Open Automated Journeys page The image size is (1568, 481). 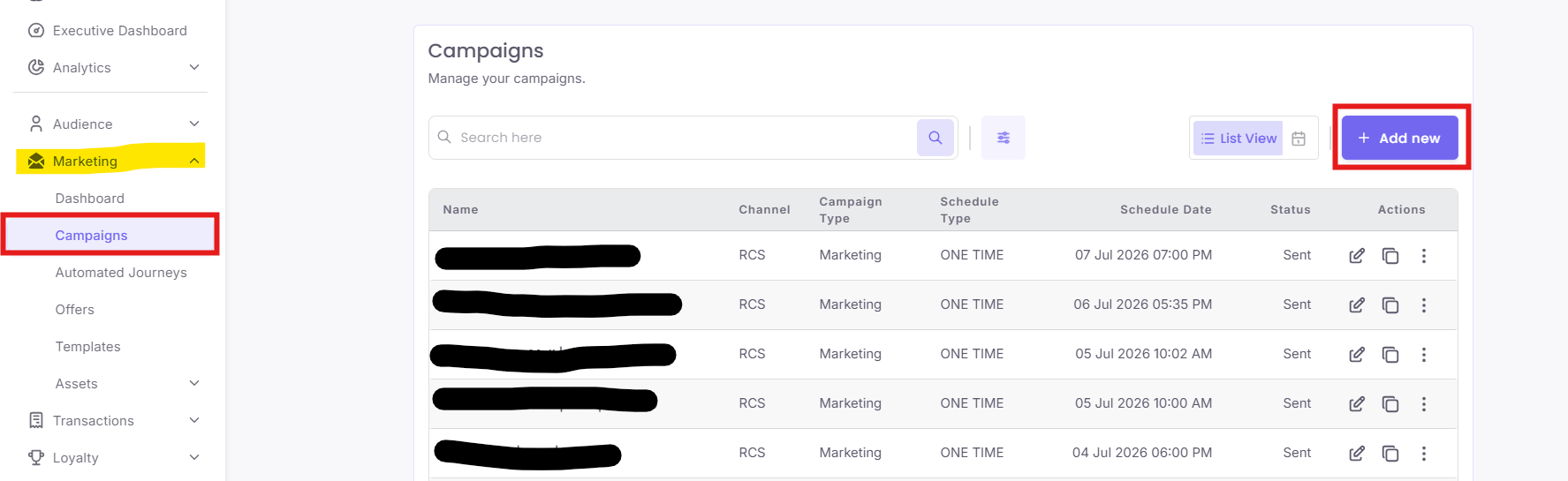[121, 273]
